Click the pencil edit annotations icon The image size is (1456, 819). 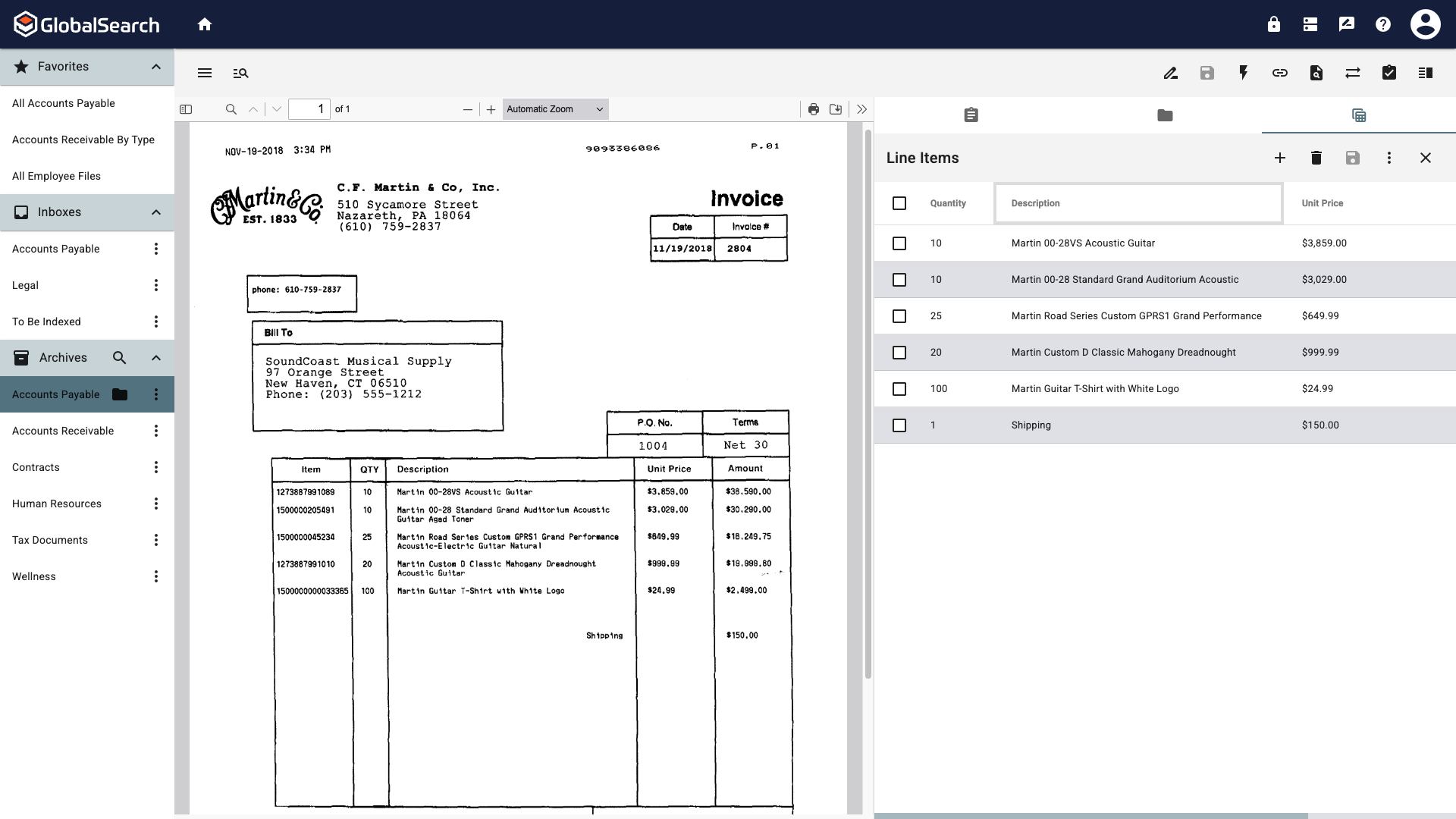[1170, 73]
